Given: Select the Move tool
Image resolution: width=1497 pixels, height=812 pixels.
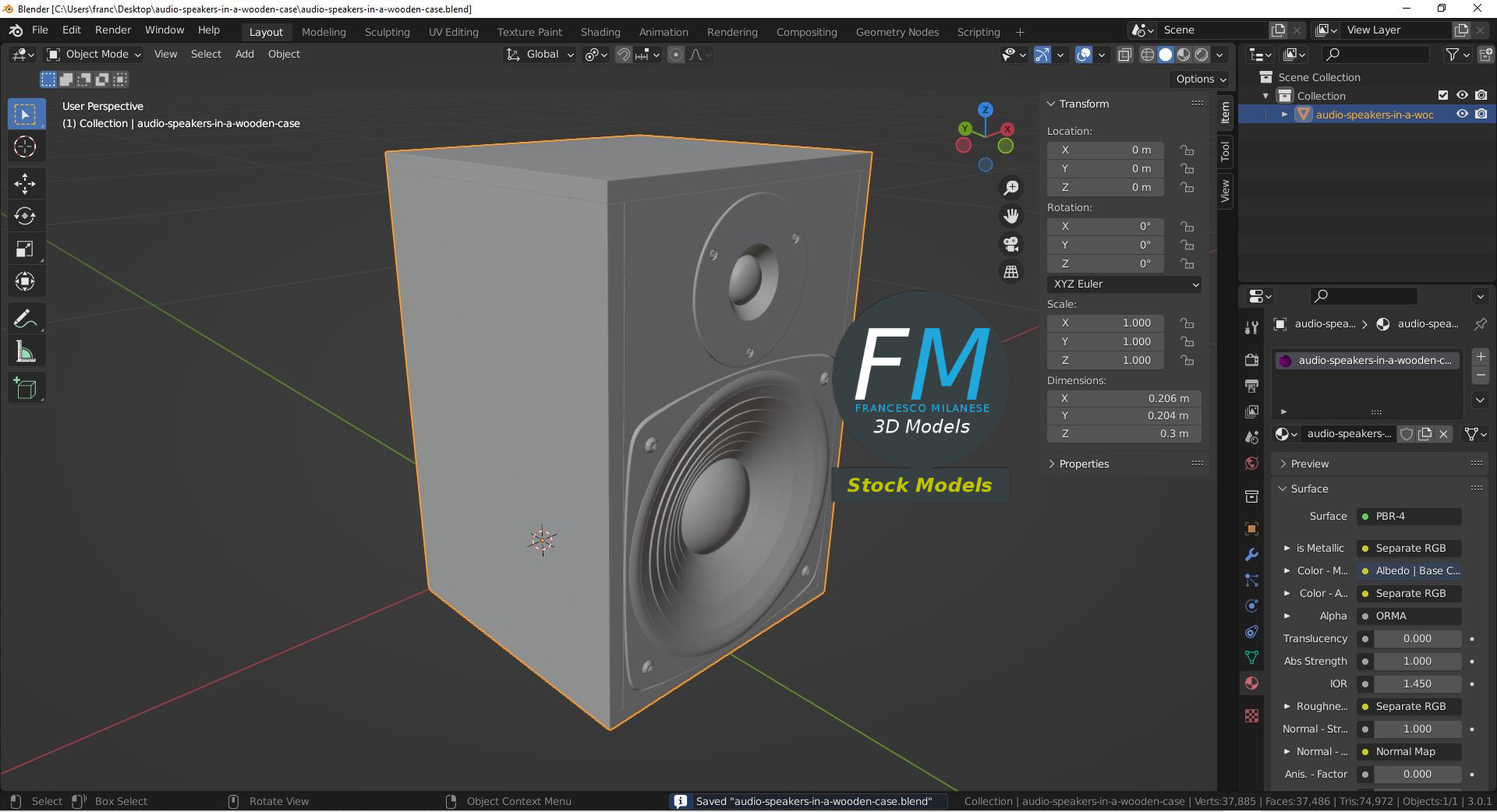Looking at the screenshot, I should click(x=25, y=184).
